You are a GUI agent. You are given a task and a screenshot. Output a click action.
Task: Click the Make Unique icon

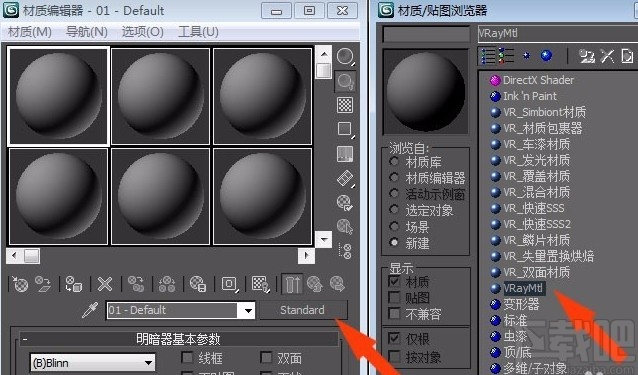point(167,284)
